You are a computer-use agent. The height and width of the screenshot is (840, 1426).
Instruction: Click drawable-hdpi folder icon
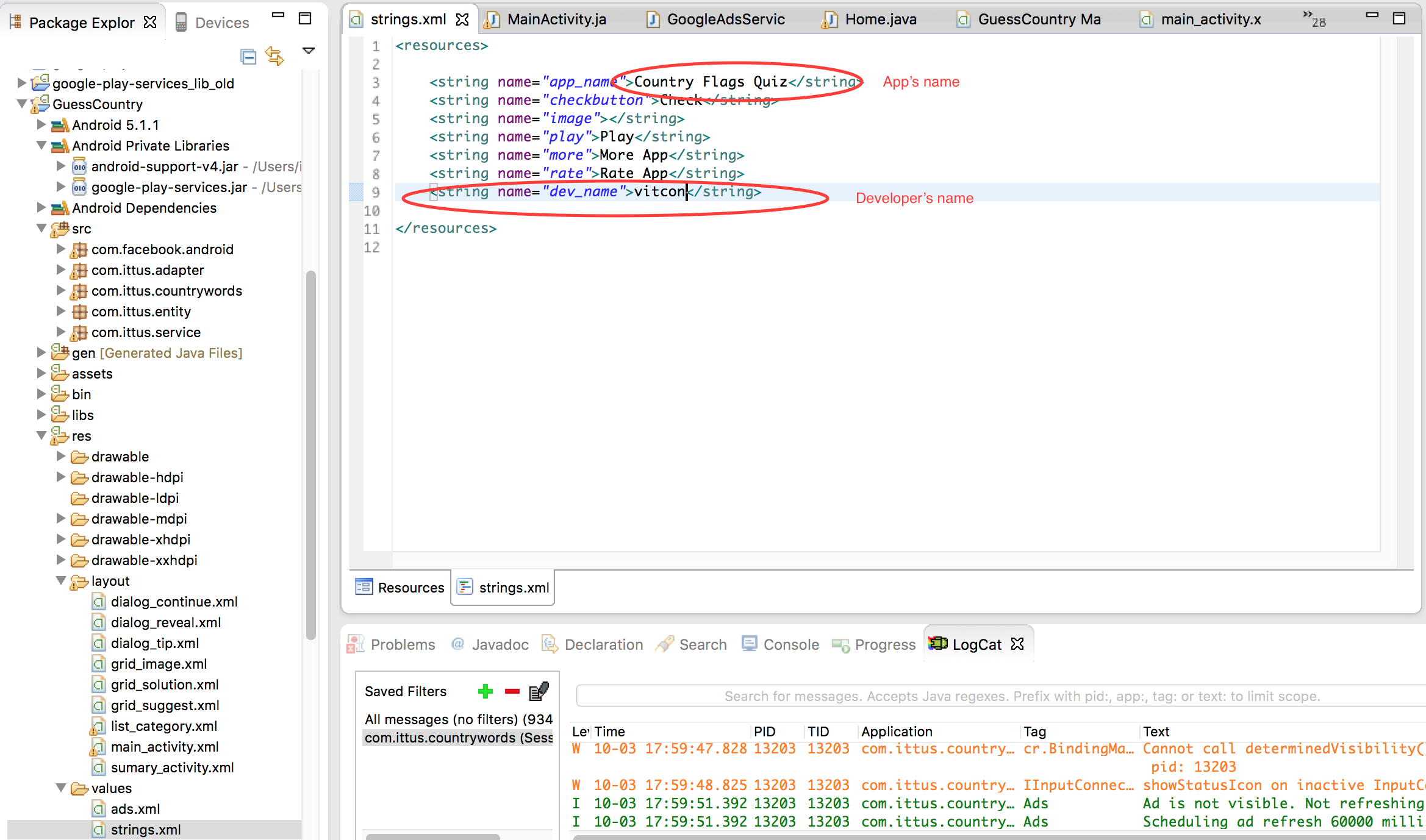tap(79, 477)
